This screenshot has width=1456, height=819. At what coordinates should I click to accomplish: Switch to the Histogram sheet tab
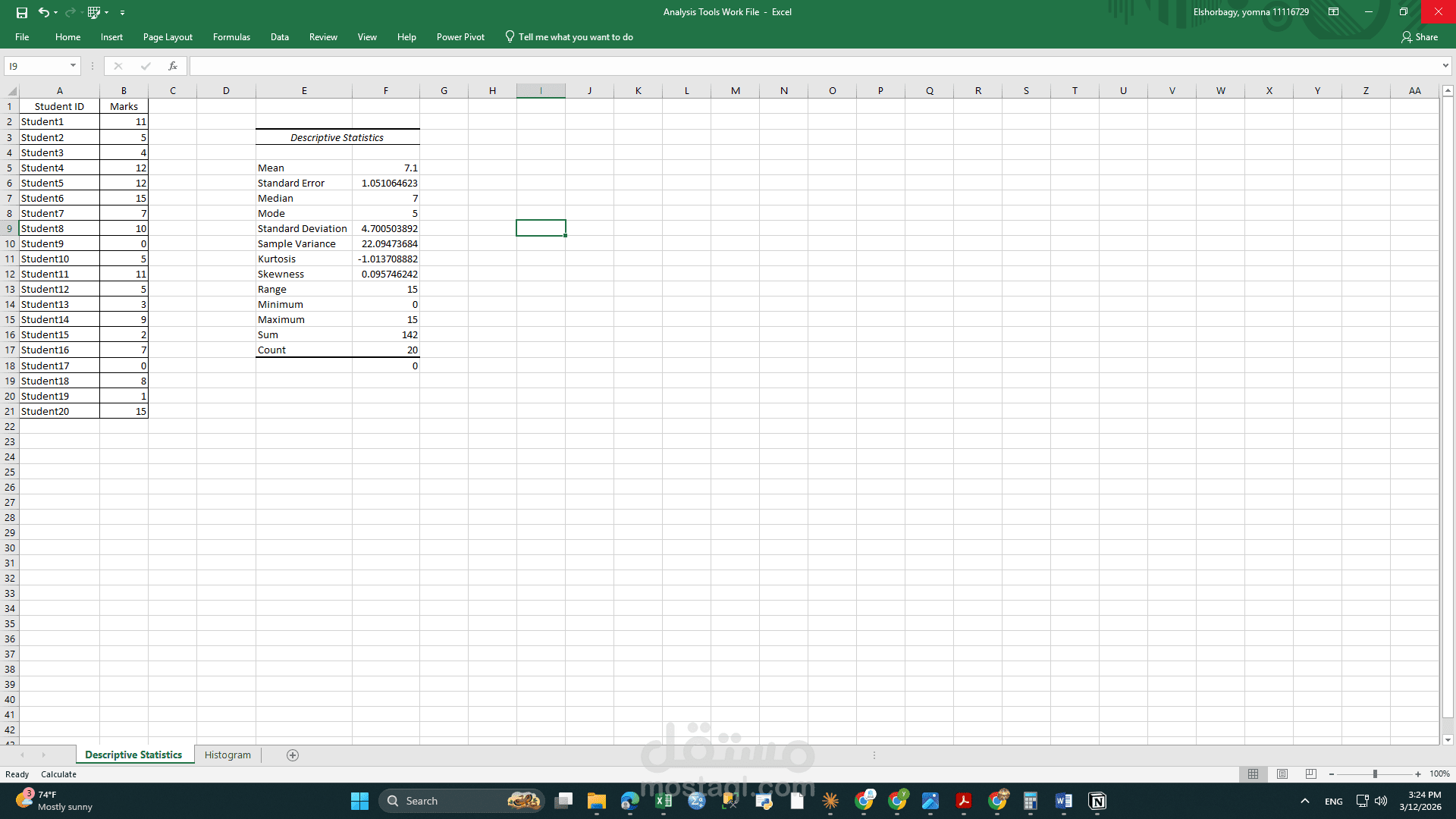click(x=227, y=755)
